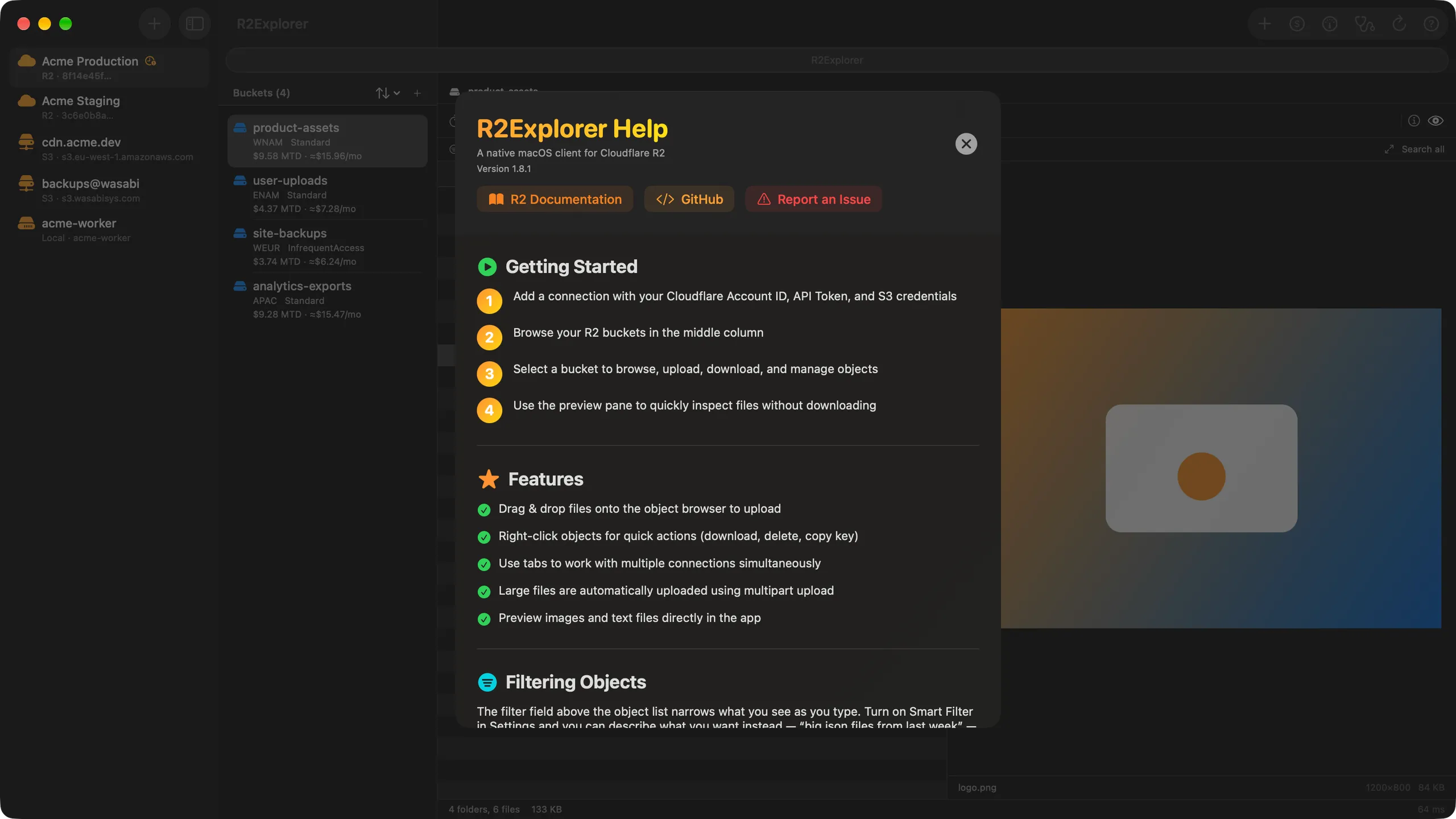
Task: Select the Acme Production connection
Action: pos(109,68)
